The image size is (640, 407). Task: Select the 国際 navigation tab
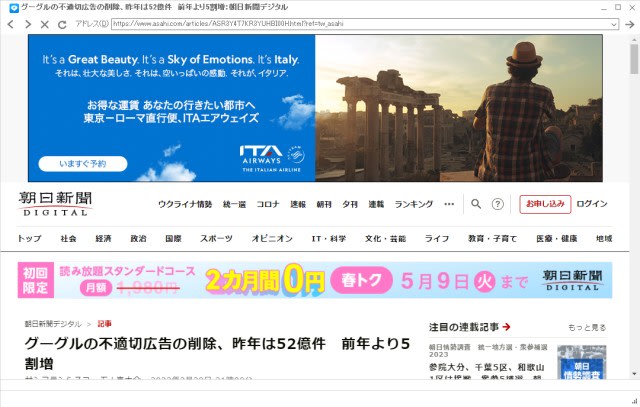173,238
